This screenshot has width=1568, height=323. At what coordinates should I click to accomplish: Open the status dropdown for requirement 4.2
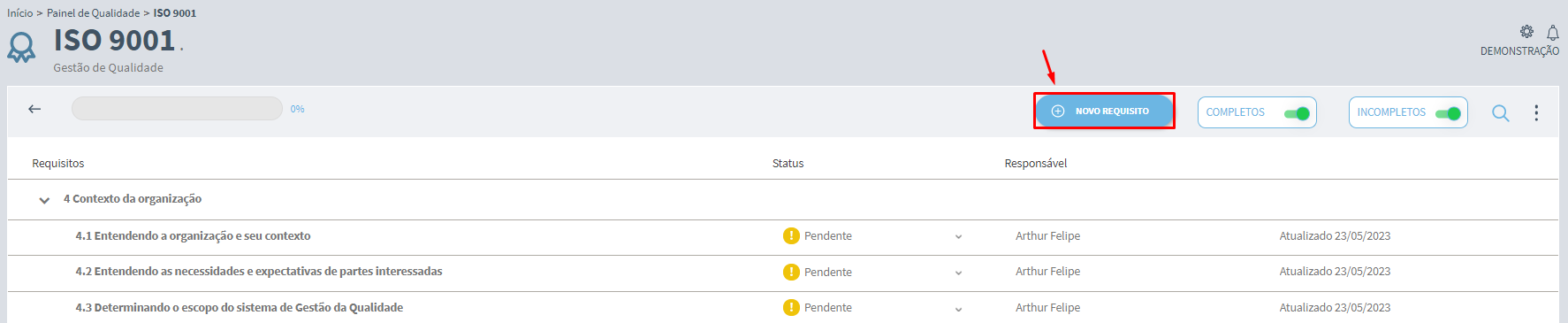click(958, 273)
